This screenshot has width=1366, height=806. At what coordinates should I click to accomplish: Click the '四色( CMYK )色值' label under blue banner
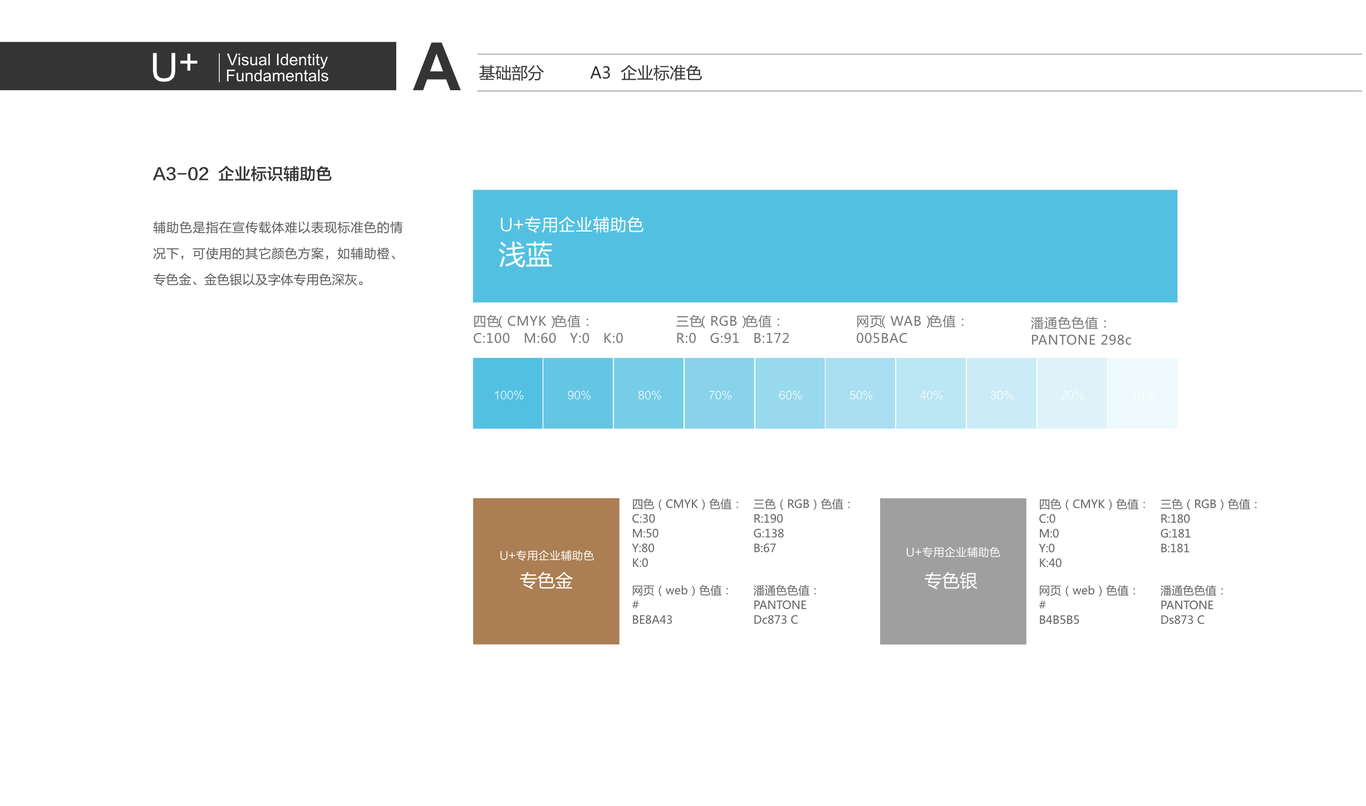532,321
